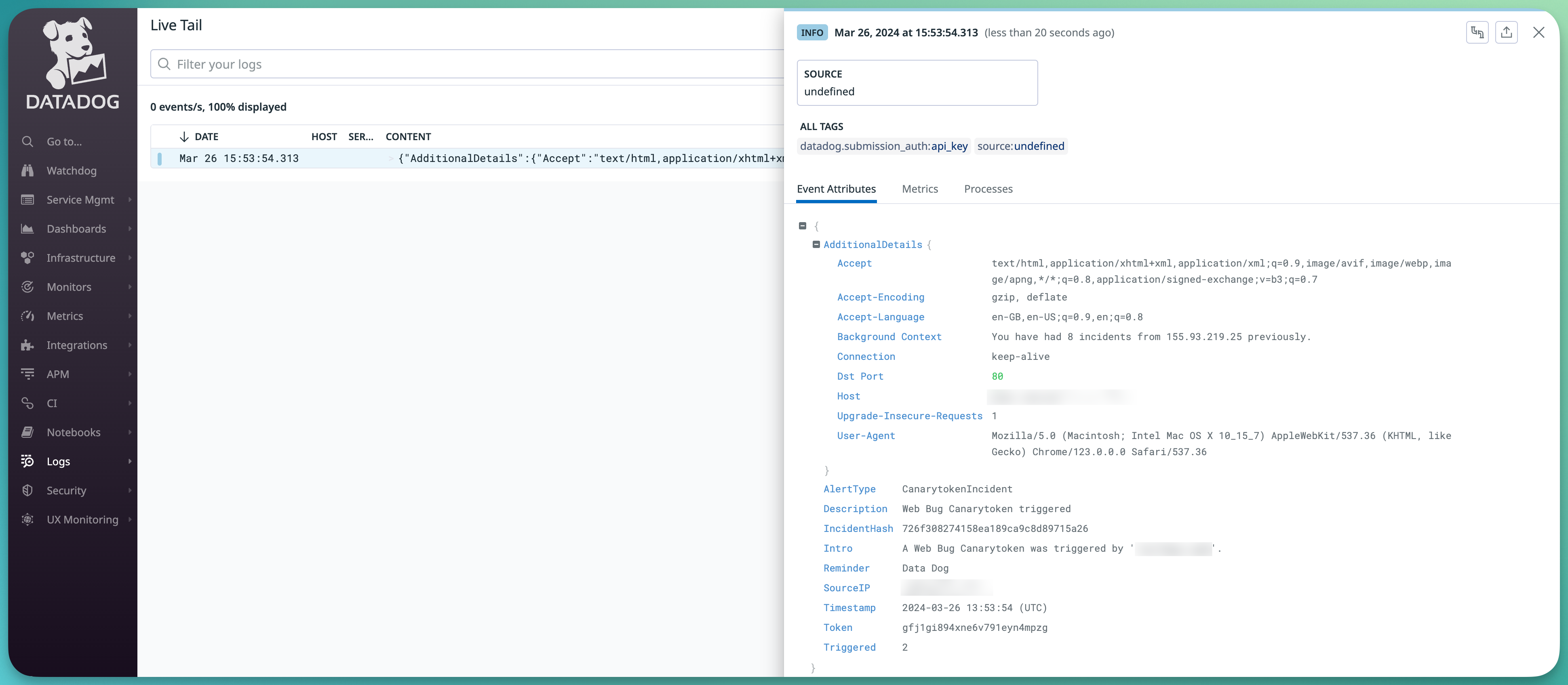Switch to the Processes tab
This screenshot has width=1568, height=685.
coord(988,189)
